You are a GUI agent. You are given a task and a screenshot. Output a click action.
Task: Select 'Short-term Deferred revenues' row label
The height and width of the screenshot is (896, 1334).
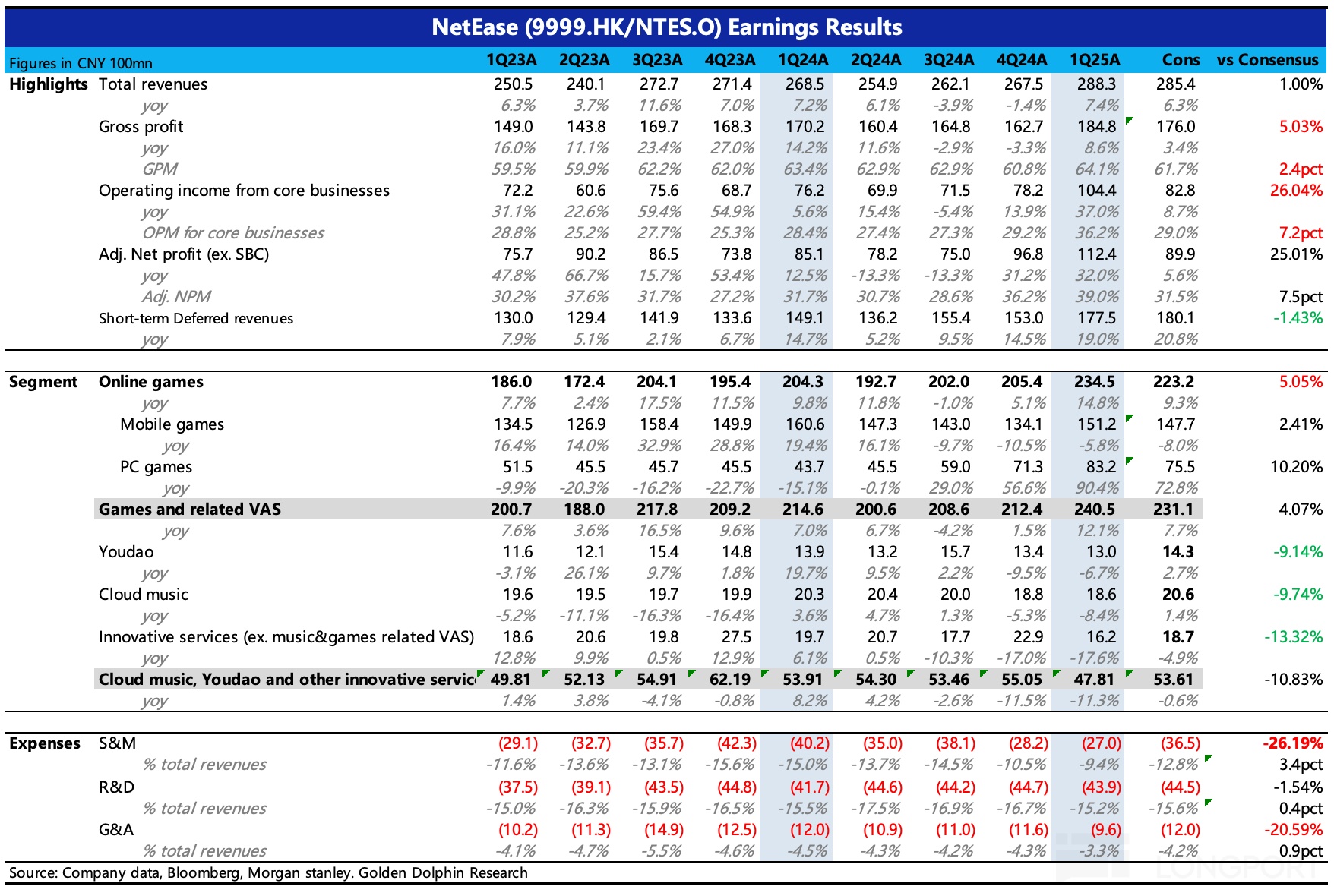[x=196, y=318]
